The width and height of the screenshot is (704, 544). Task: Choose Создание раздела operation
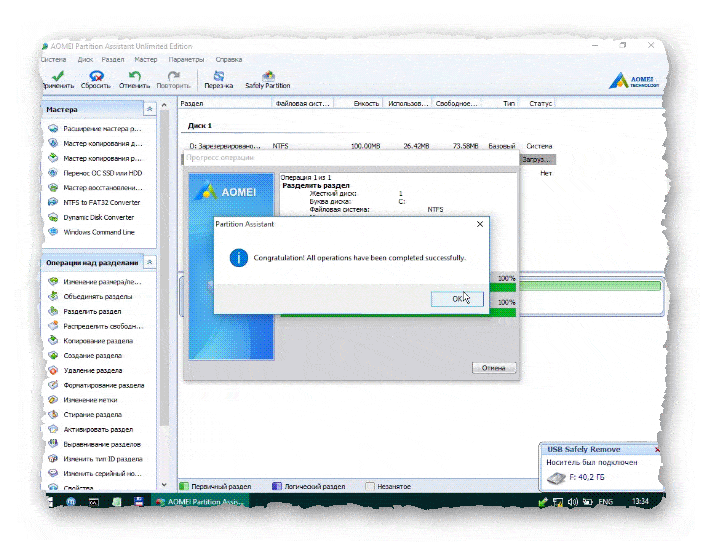[85, 355]
